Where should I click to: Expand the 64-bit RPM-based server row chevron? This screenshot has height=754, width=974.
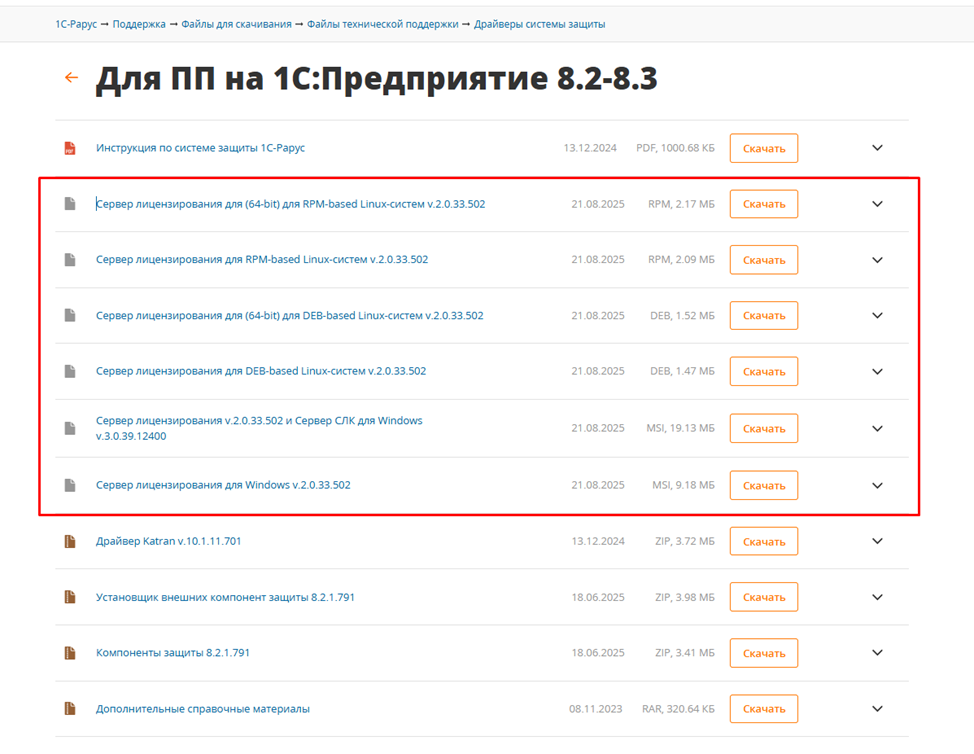coord(877,204)
